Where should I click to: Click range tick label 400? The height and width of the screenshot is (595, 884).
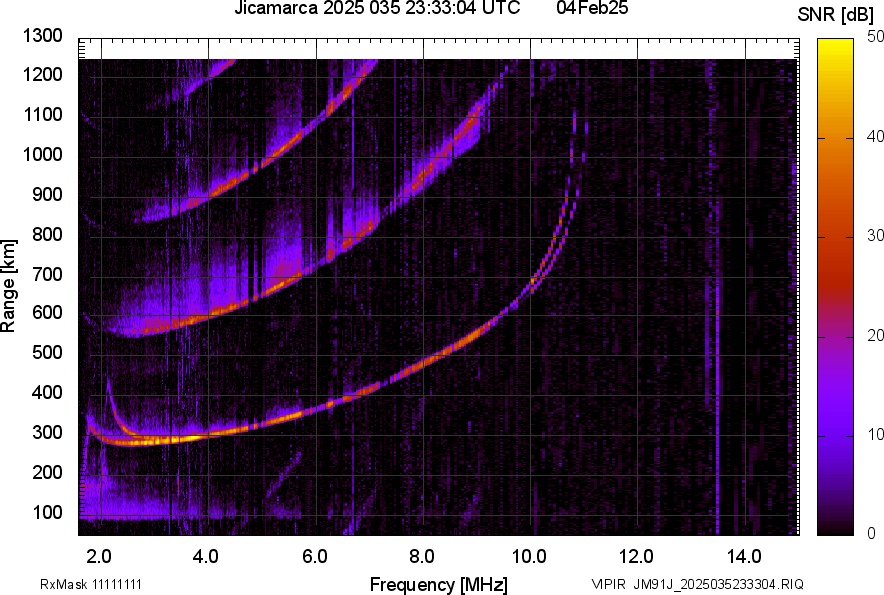pyautogui.click(x=47, y=393)
